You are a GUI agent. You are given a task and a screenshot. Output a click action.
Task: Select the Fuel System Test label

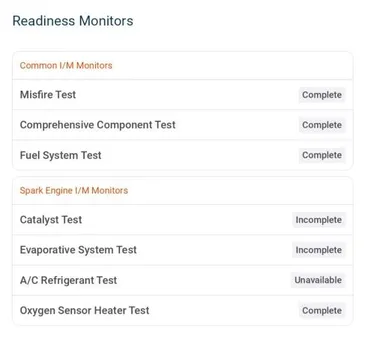pyautogui.click(x=60, y=155)
